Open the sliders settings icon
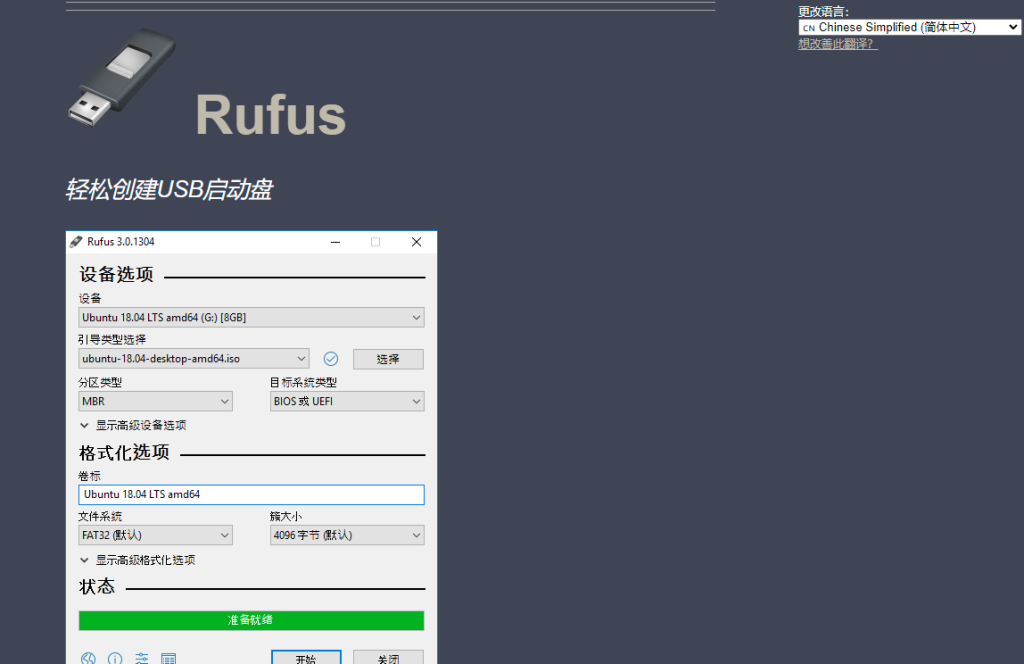The height and width of the screenshot is (664, 1024). click(142, 657)
